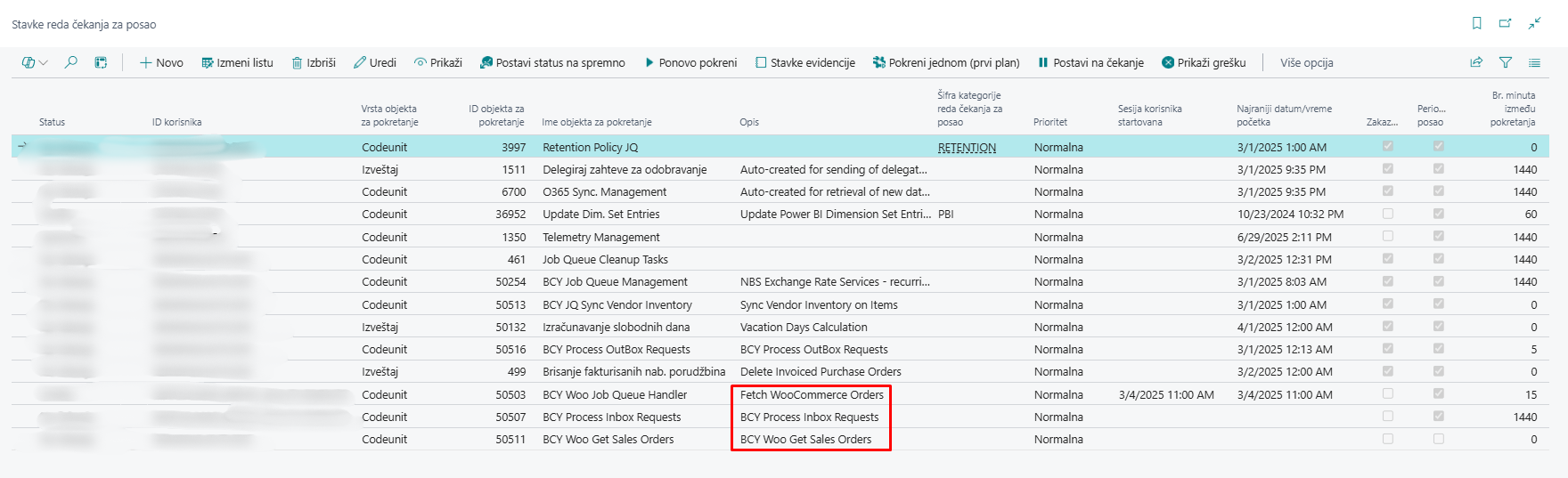
Task: Open page in new window icon
Action: 1505,24
